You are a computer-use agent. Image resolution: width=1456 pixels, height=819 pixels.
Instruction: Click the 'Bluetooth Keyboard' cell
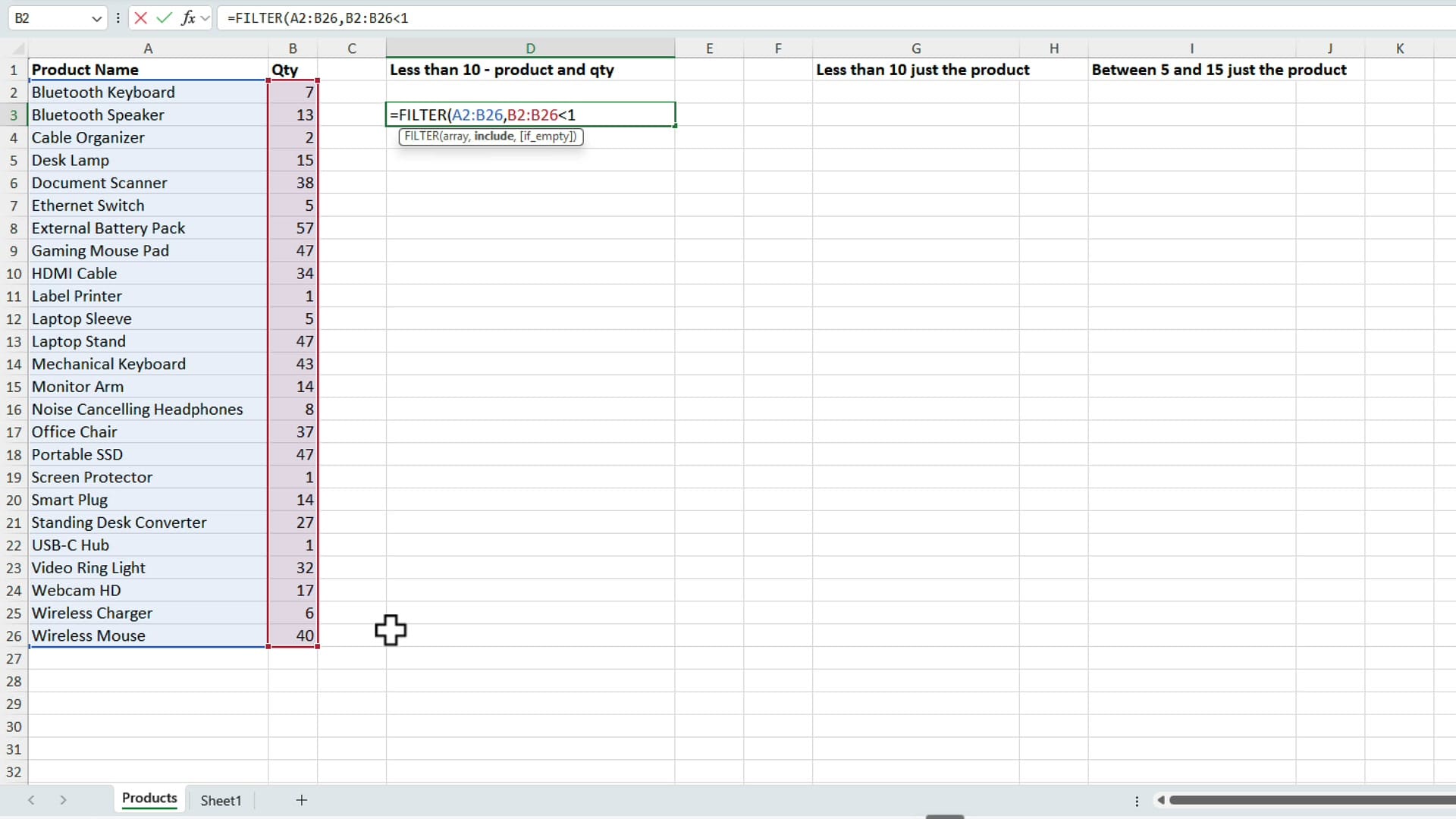point(148,93)
